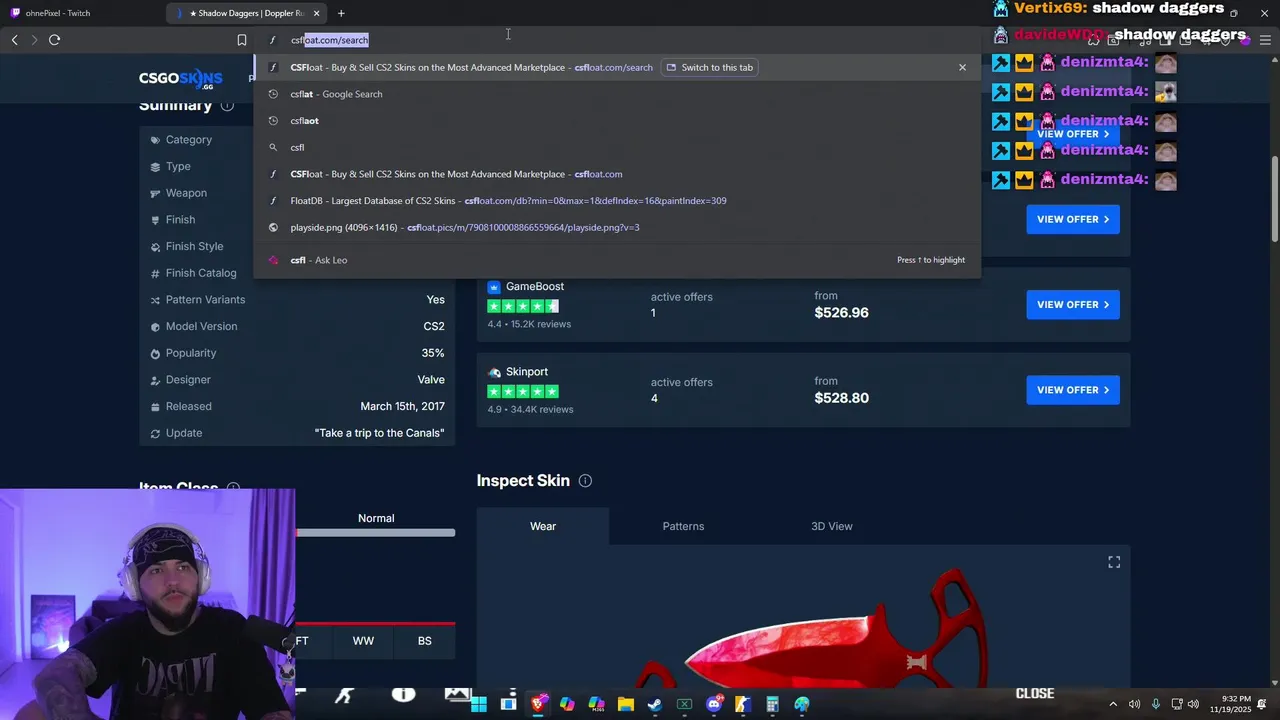This screenshot has width=1280, height=720.
Task: Open the Summary info icon
Action: [x=227, y=105]
